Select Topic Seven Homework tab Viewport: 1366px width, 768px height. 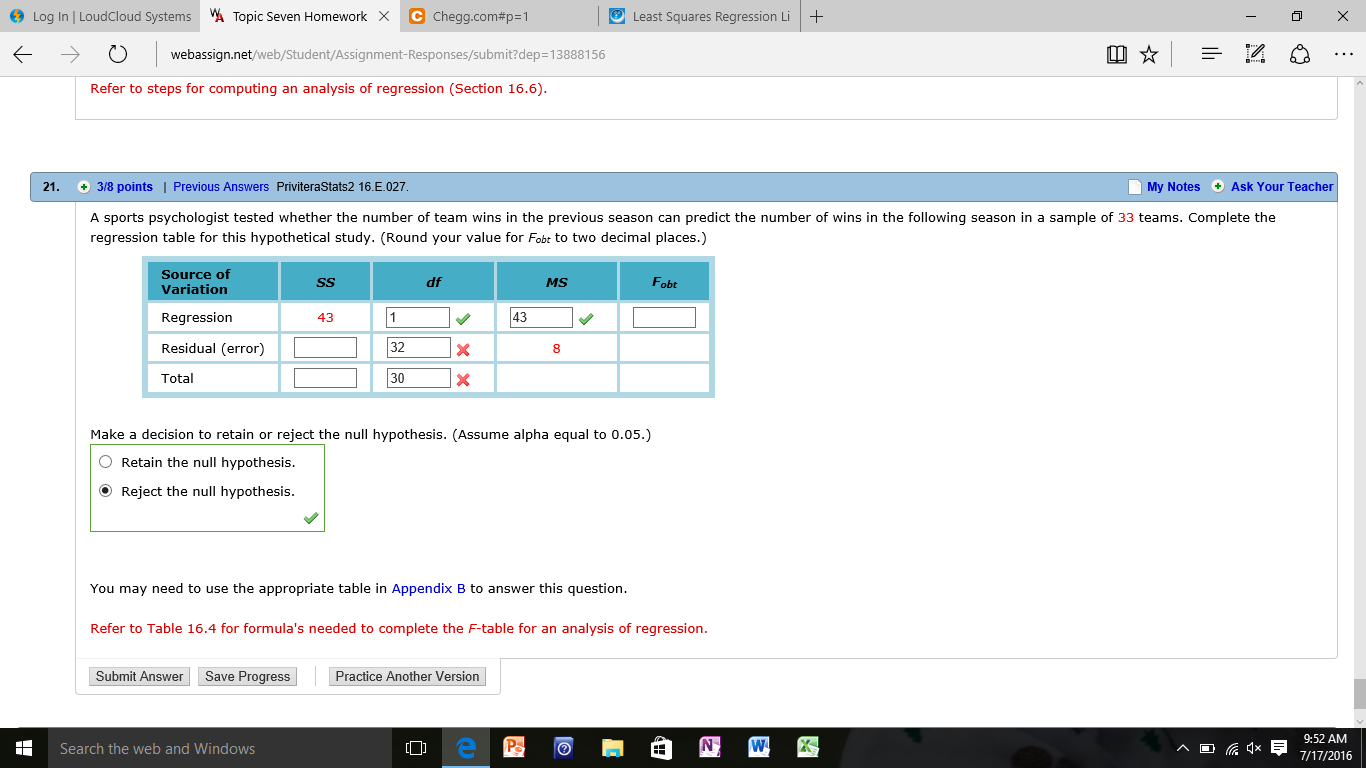click(x=299, y=16)
